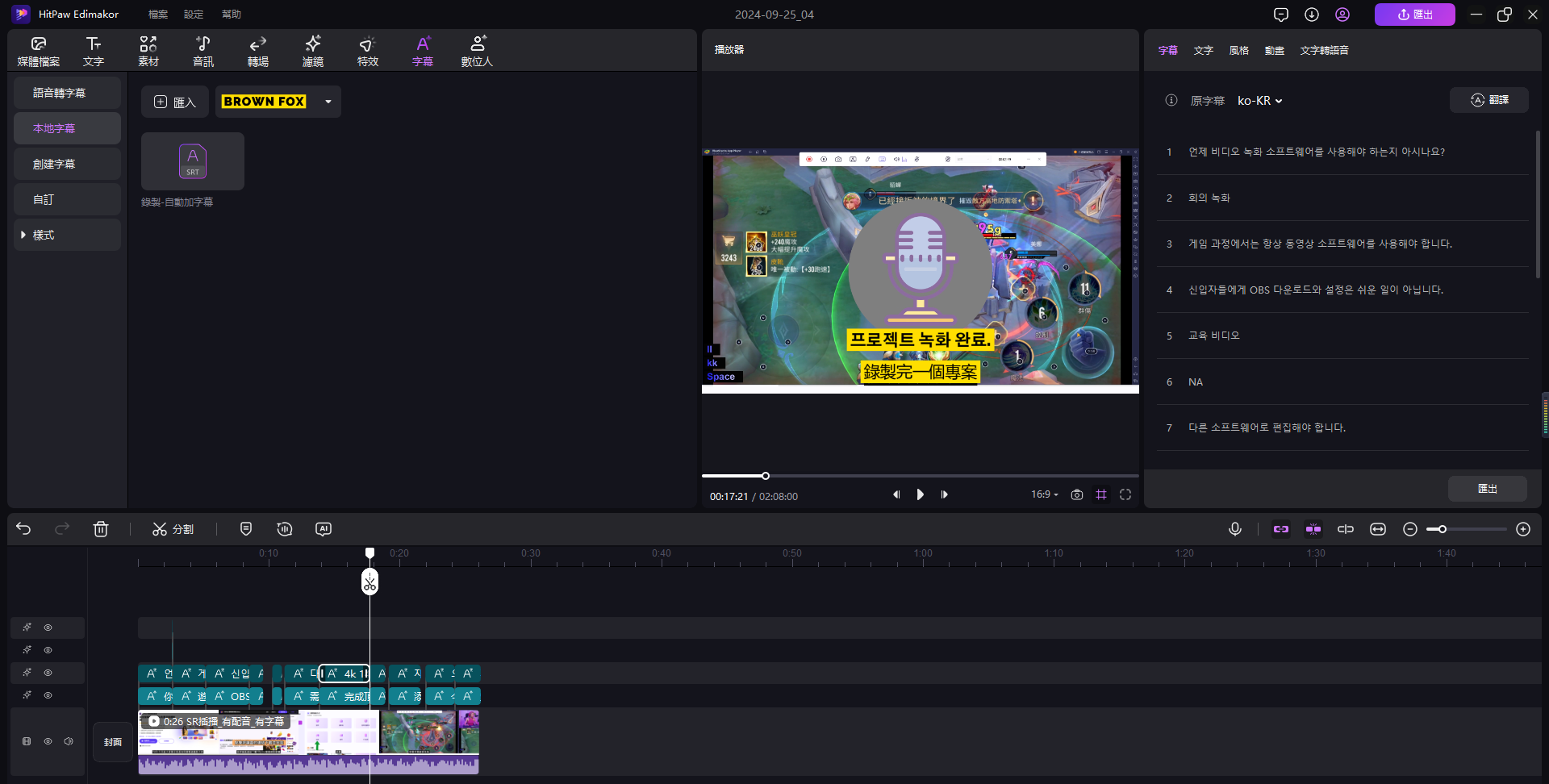Click the marker shield icon in timeline toolbar
This screenshot has height=784, width=1549.
click(x=246, y=529)
